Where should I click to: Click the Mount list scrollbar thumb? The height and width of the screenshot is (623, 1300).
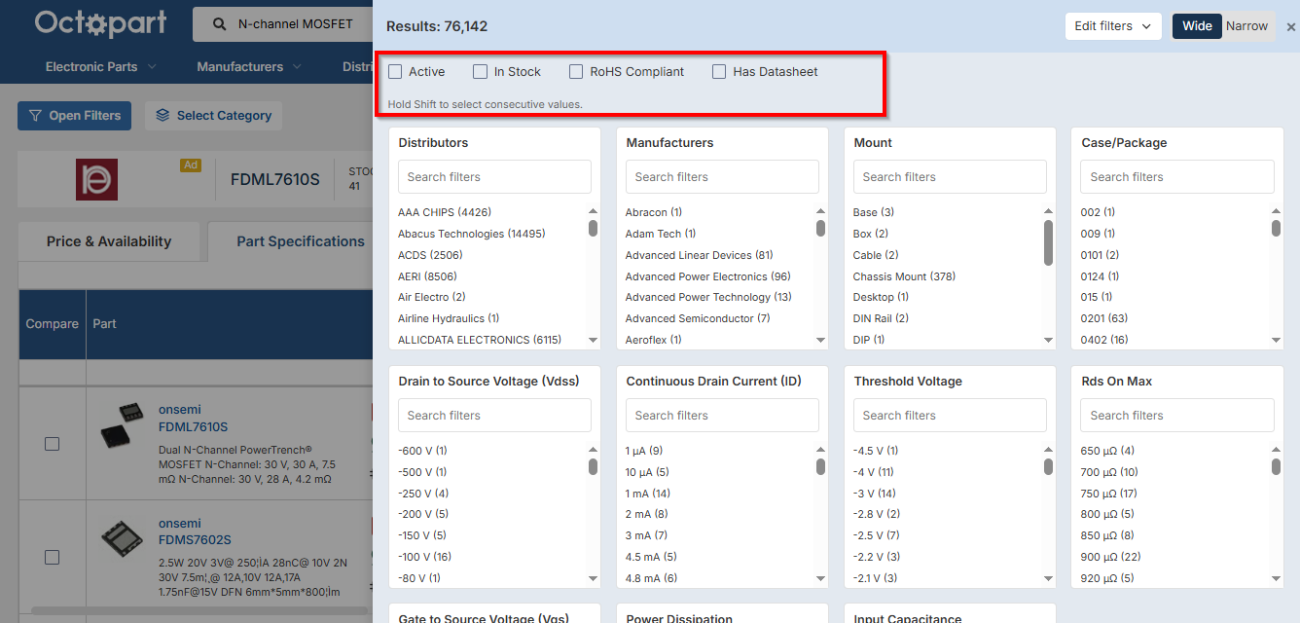pyautogui.click(x=1049, y=243)
